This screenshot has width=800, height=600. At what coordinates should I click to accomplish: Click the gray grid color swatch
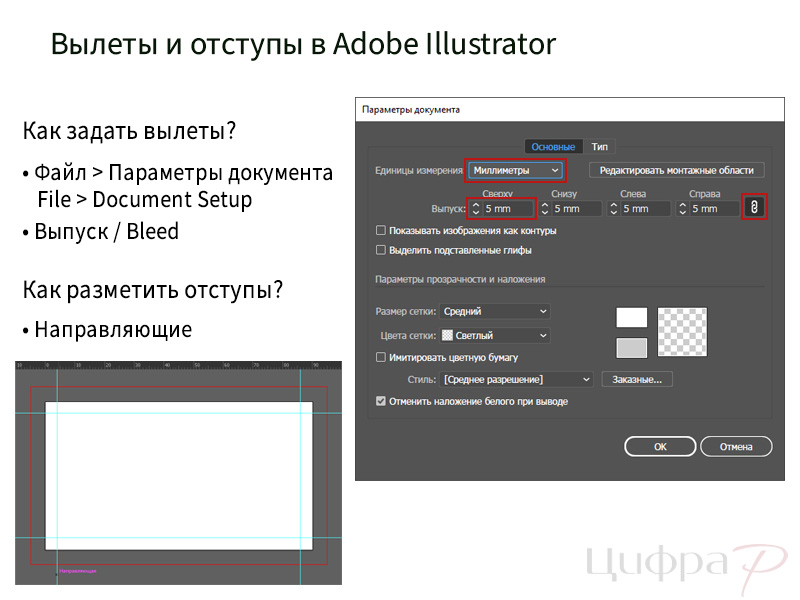click(632, 348)
